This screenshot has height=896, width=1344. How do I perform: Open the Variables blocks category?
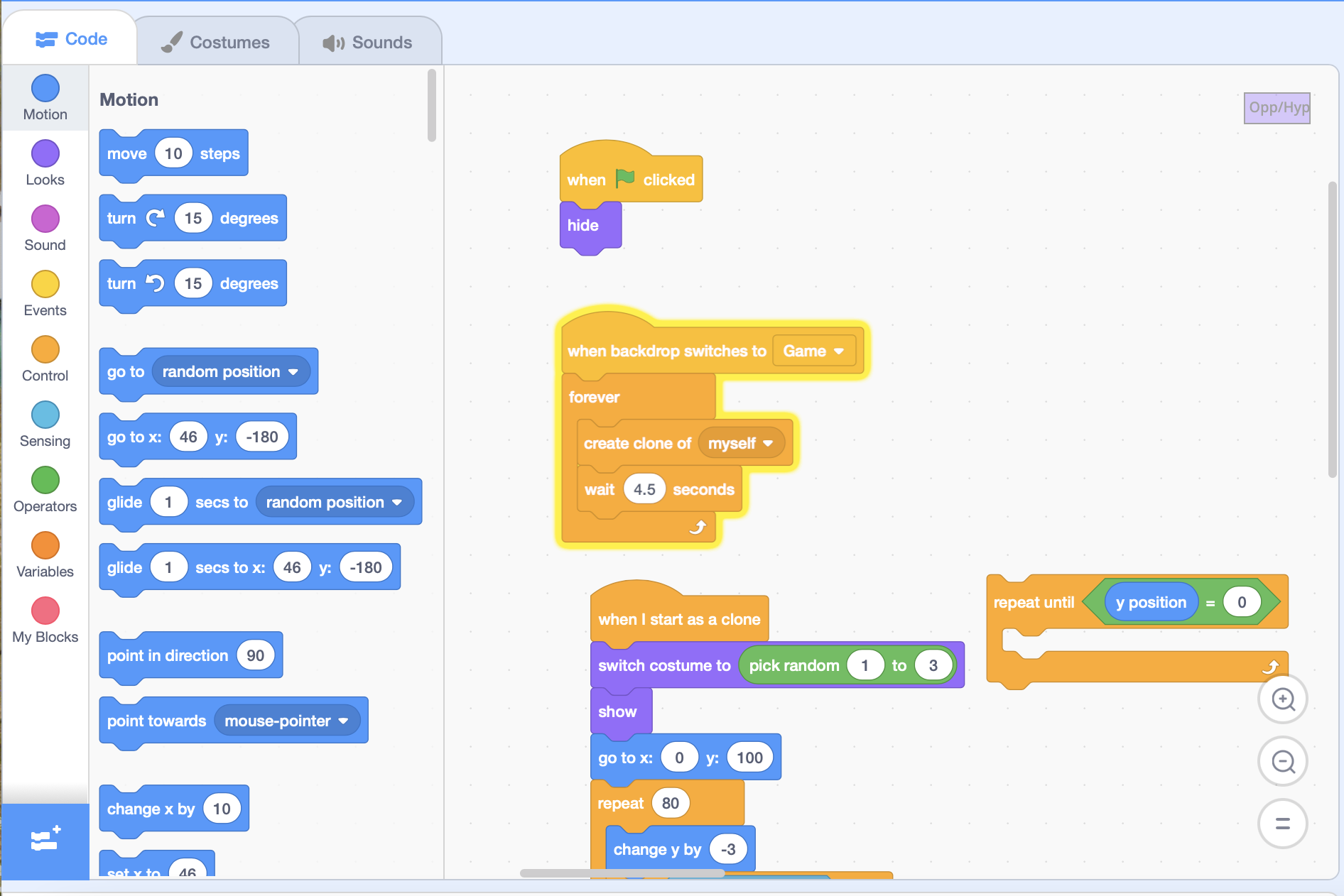[45, 555]
